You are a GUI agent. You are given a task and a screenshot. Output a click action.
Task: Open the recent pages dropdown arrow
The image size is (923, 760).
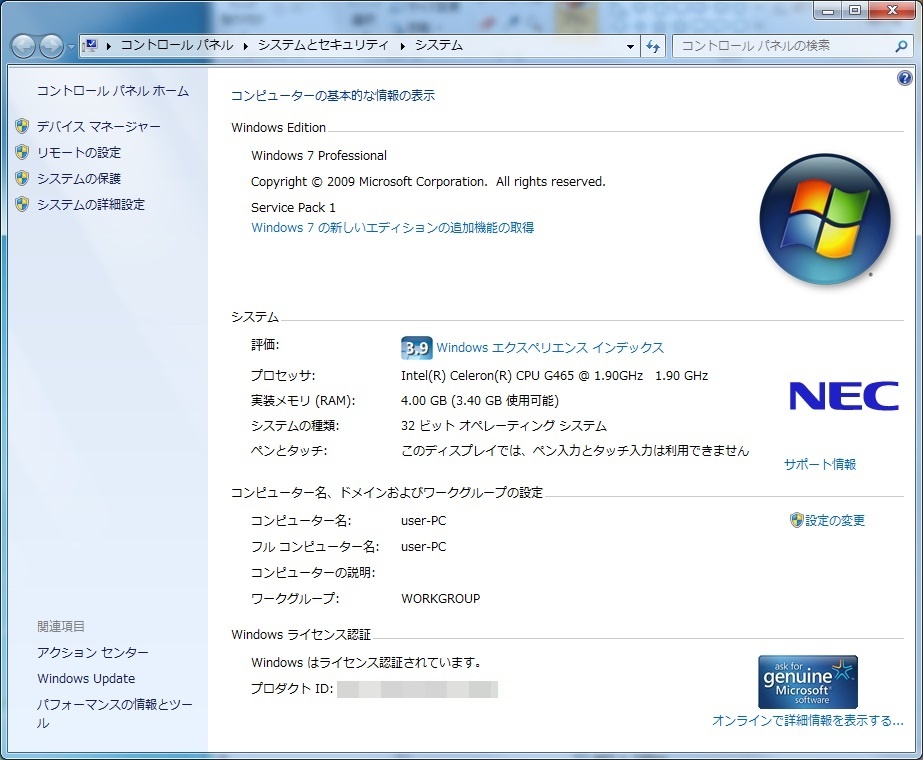(71, 46)
